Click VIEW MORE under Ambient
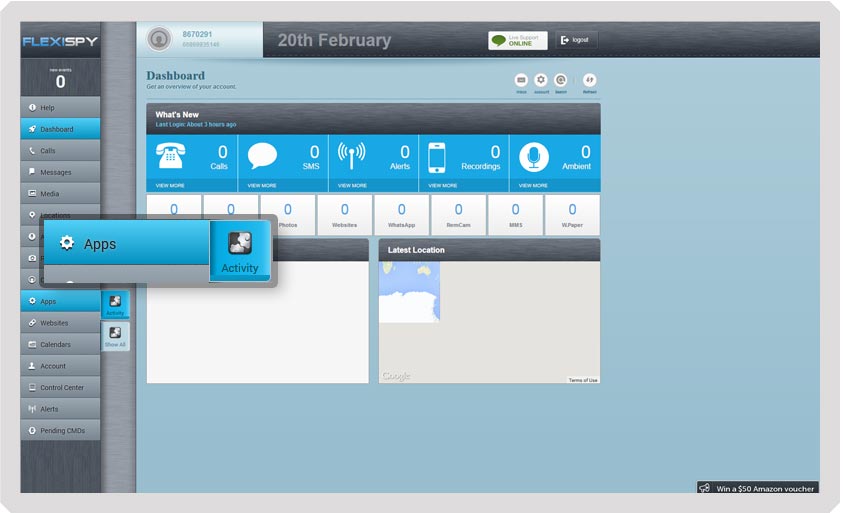Screen dimensions: 843x513 (533, 186)
